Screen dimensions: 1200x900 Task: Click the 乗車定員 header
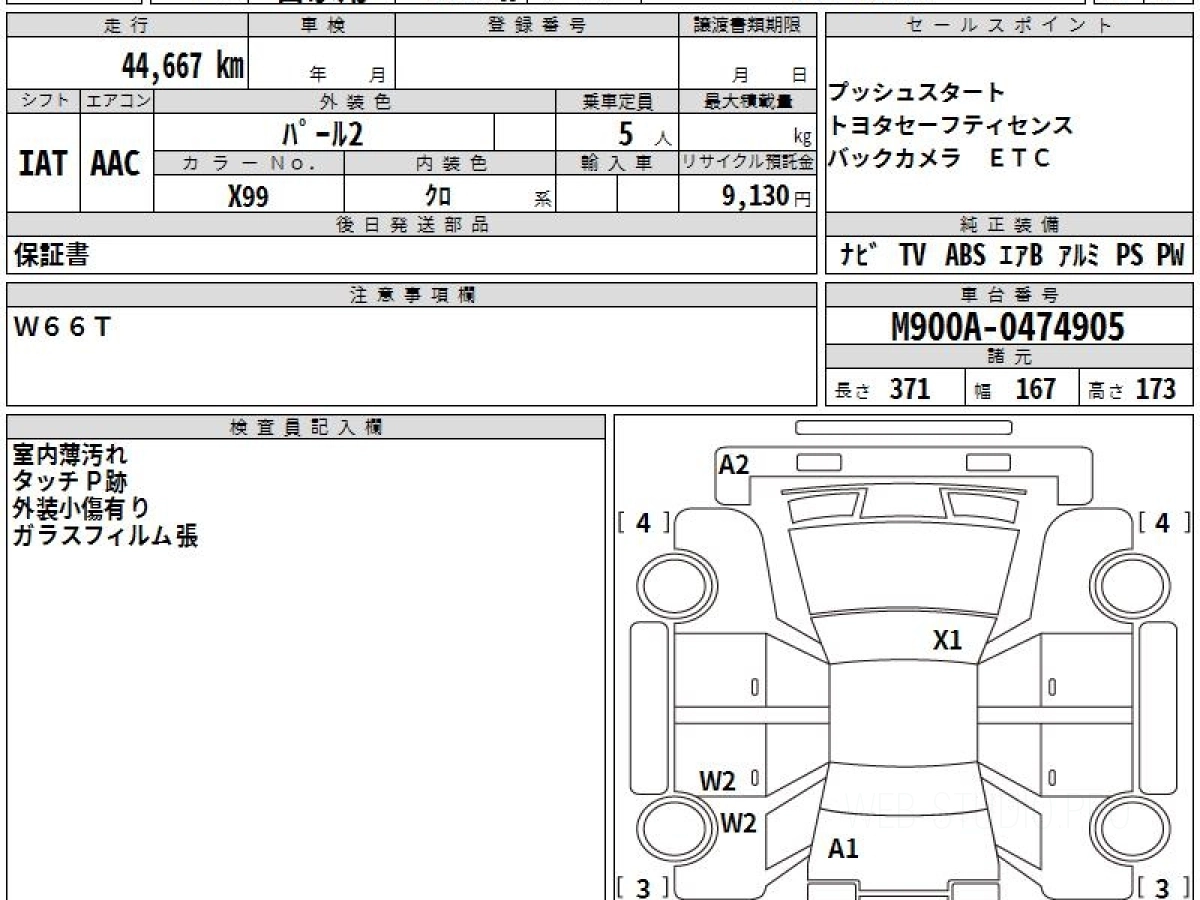click(617, 101)
